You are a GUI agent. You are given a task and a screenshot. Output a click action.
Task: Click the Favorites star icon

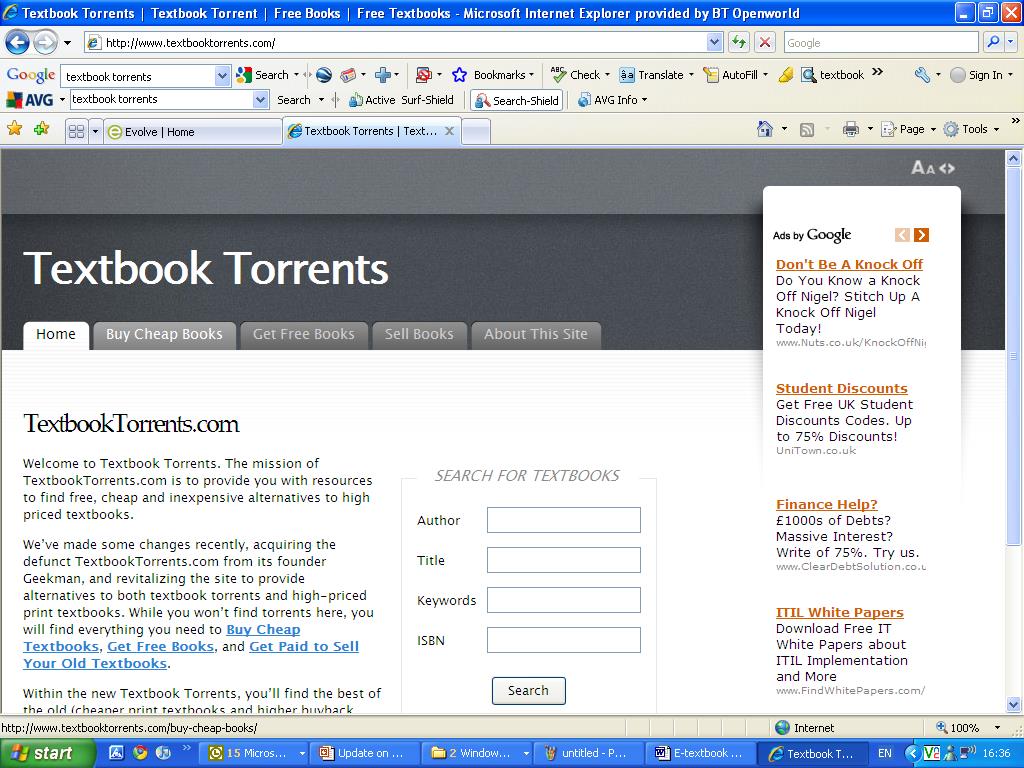pos(14,129)
